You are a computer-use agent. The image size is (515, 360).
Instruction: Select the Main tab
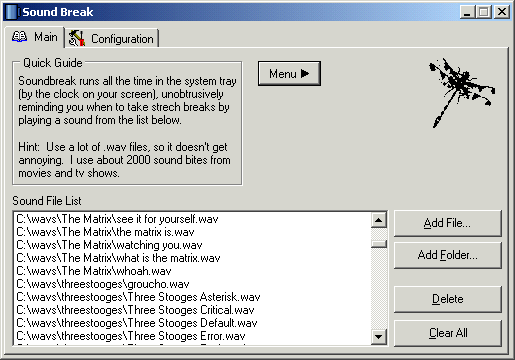pyautogui.click(x=34, y=37)
